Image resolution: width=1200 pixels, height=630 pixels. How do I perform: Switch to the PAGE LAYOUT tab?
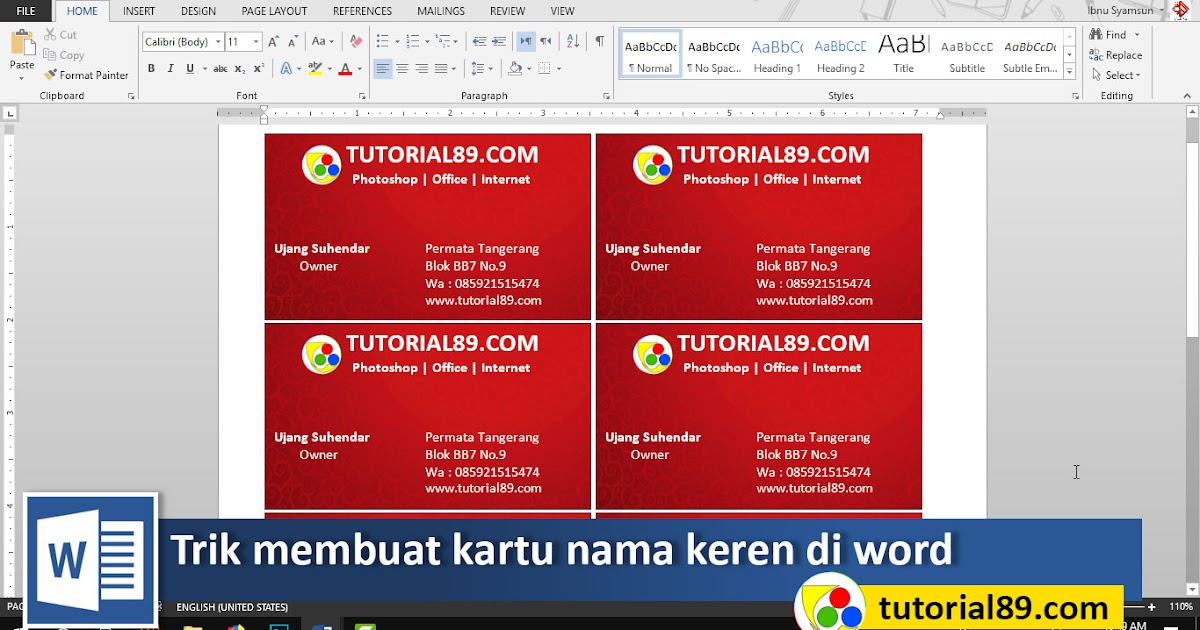274,12
